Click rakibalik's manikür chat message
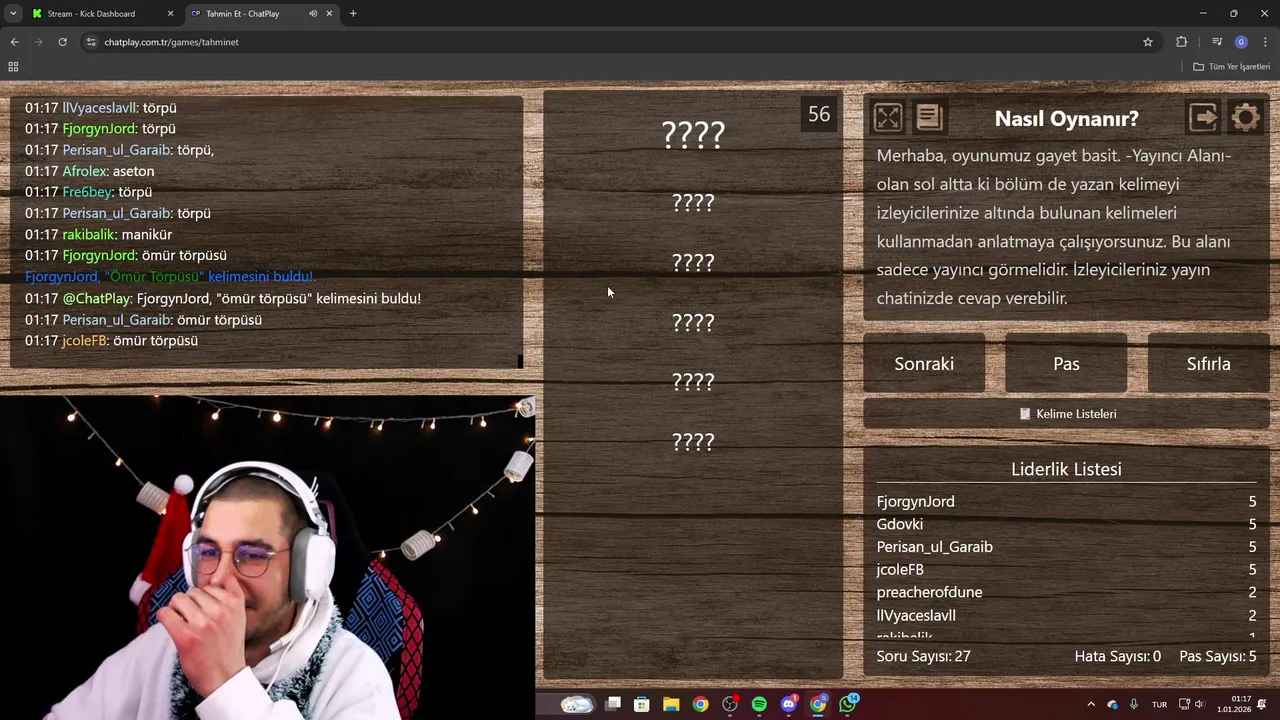1280x720 pixels. pos(99,234)
